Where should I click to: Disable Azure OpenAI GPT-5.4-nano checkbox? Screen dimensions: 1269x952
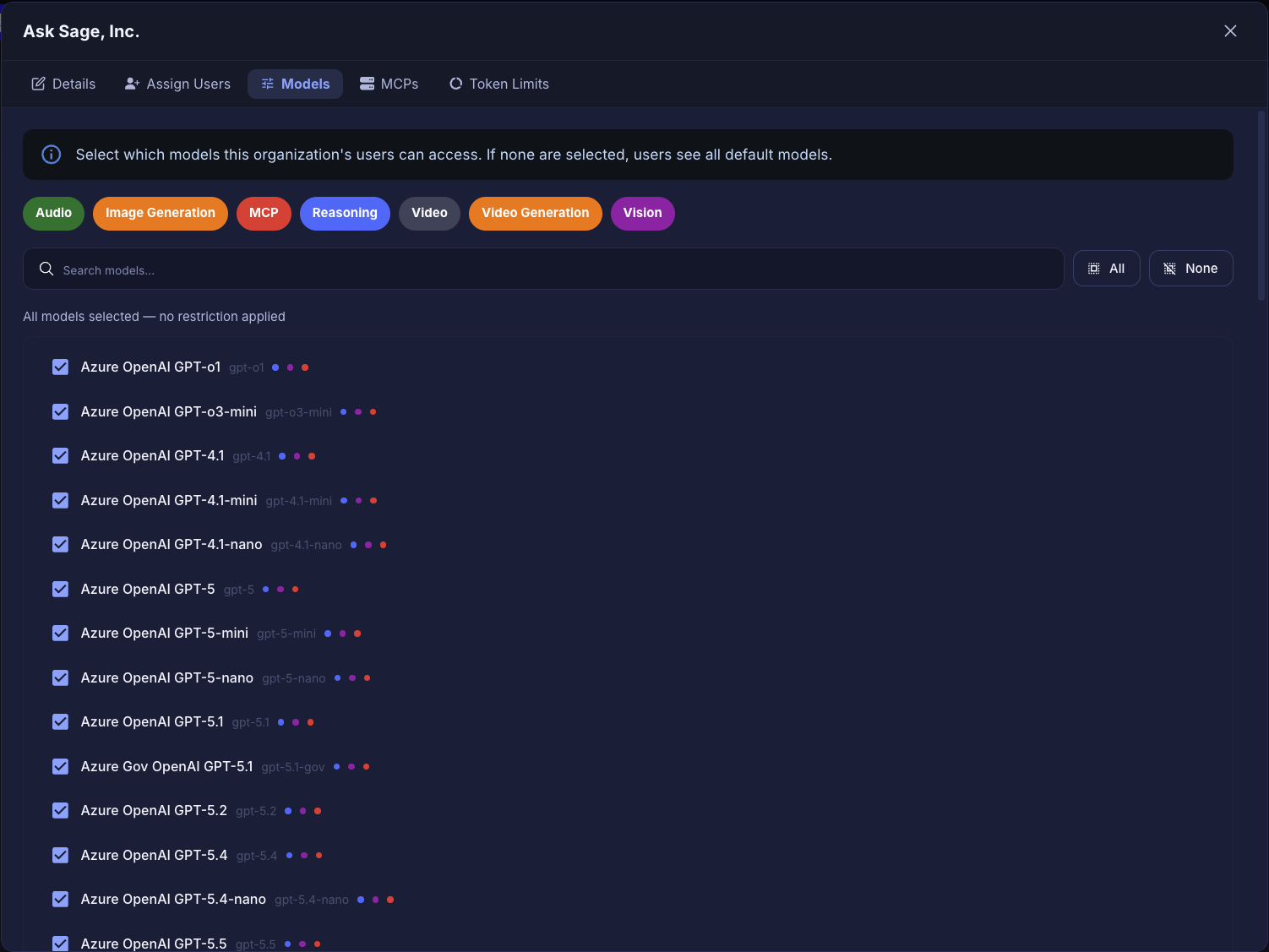(x=60, y=899)
